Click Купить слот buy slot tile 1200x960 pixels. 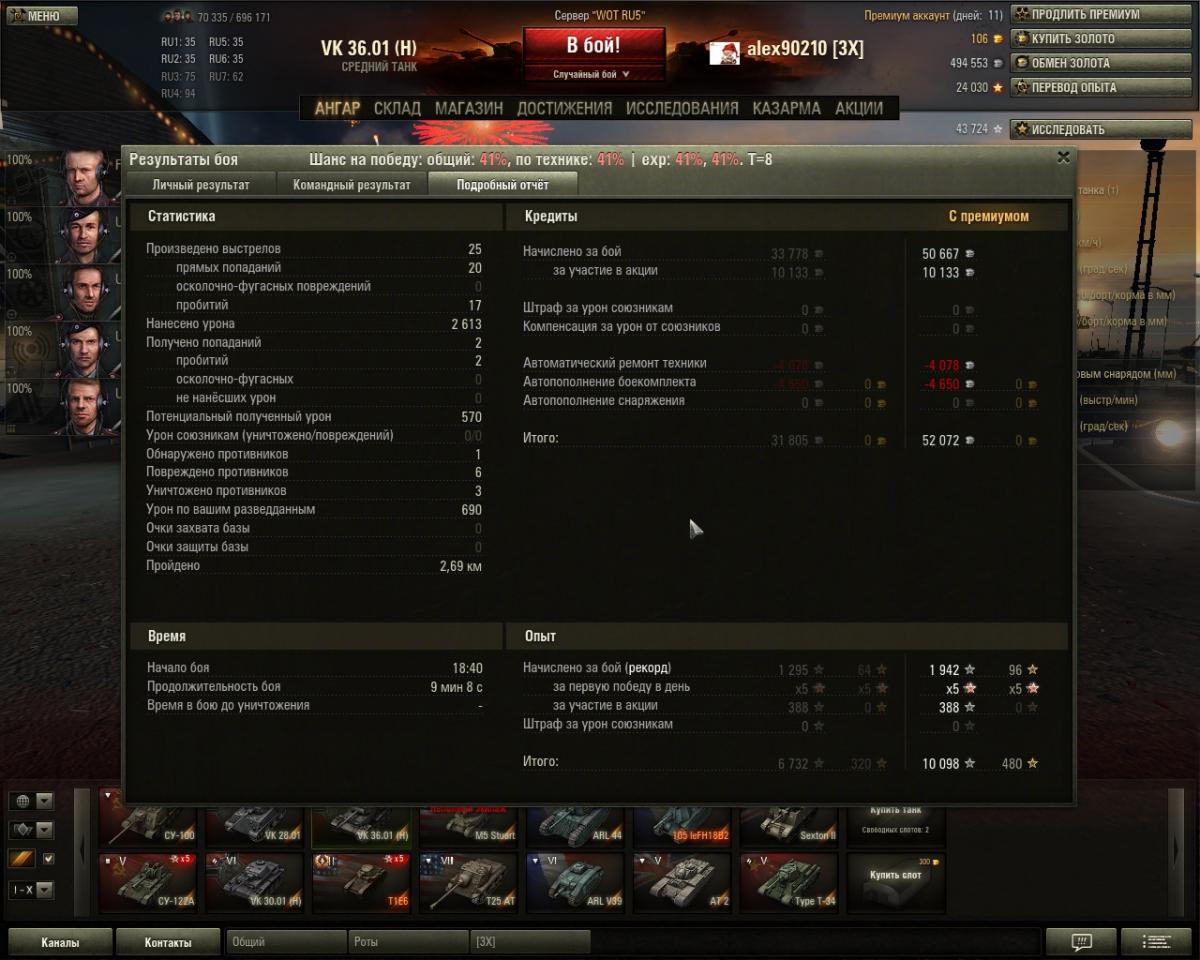click(x=896, y=881)
